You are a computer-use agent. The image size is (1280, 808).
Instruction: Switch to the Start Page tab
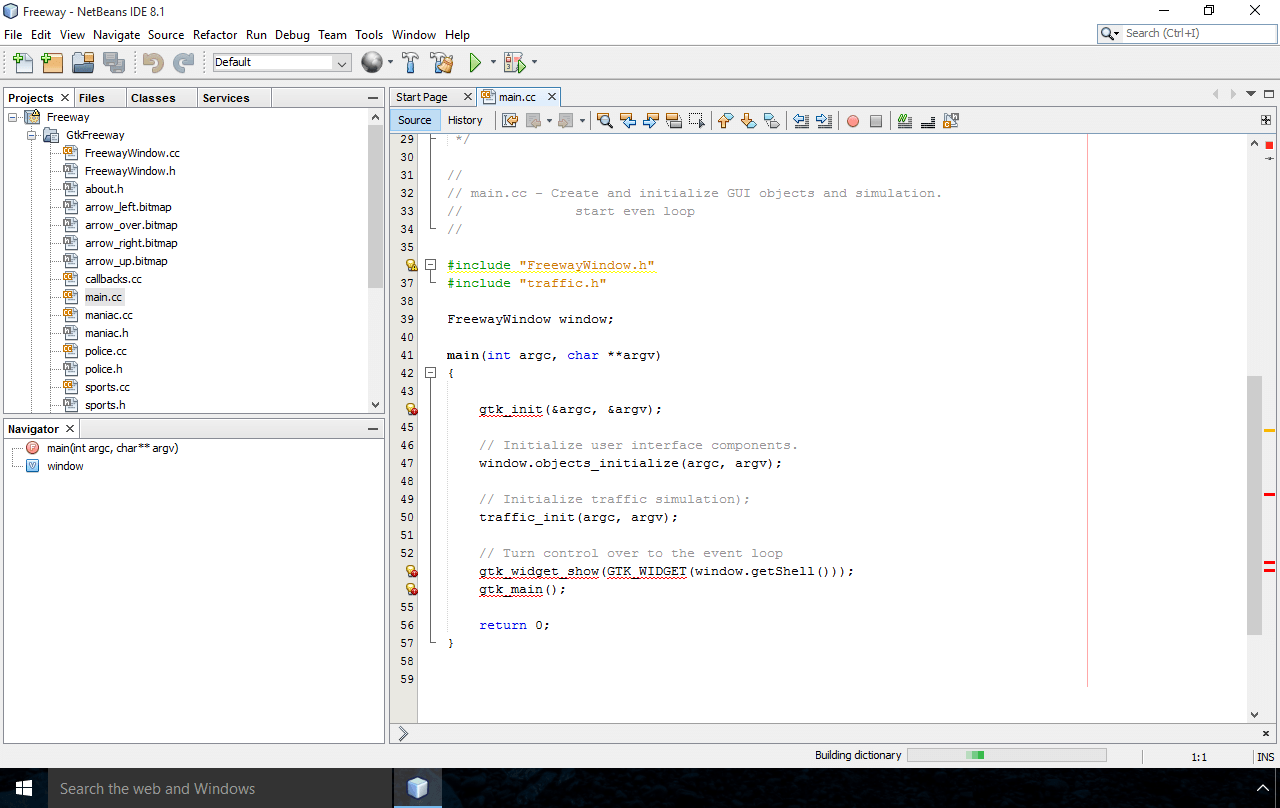[424, 97]
